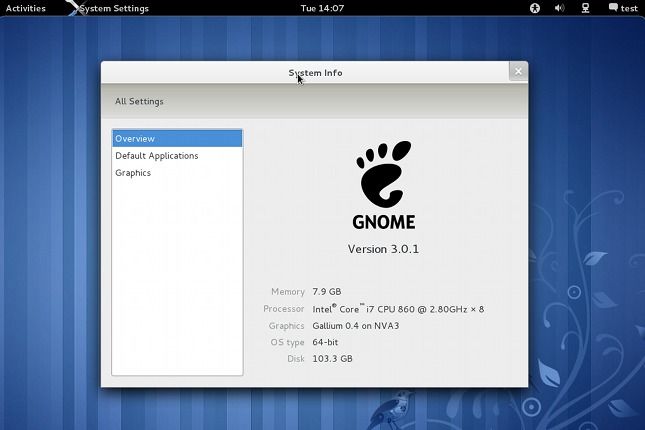Close the System Info window
Image resolution: width=645 pixels, height=430 pixels.
[x=518, y=72]
